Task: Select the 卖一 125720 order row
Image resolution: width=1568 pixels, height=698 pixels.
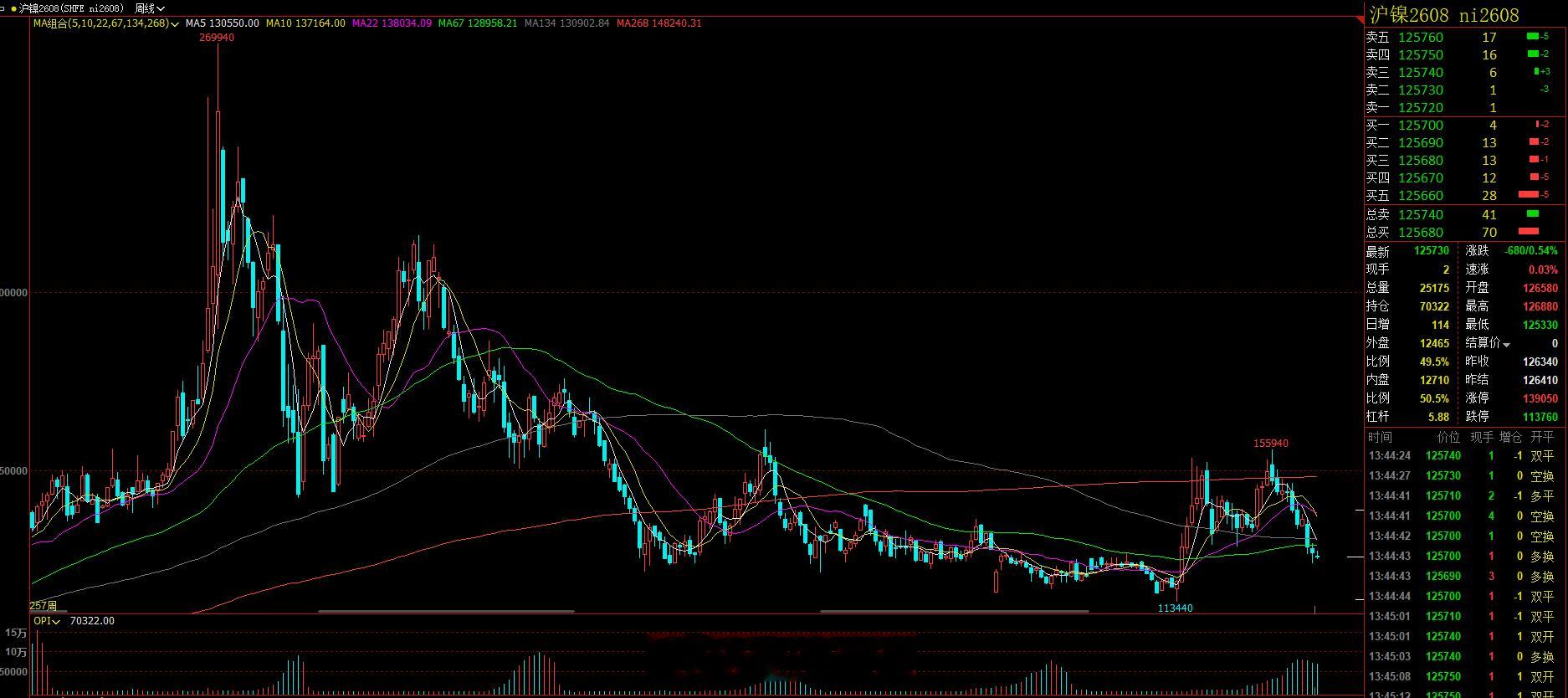Action: 1466,107
